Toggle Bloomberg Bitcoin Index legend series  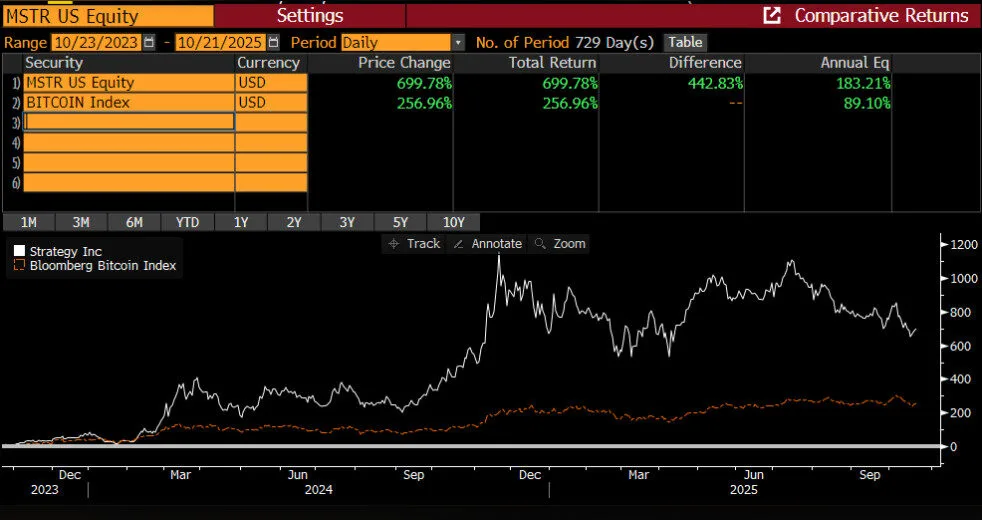click(x=19, y=266)
